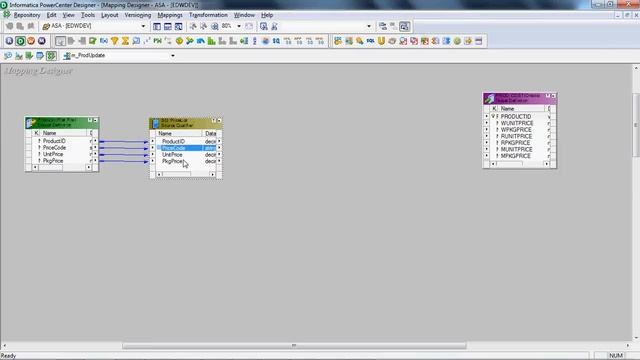Open the m_ProdUpdate mapping dropdown
Screen dimensions: 640x360
pos(173,56)
